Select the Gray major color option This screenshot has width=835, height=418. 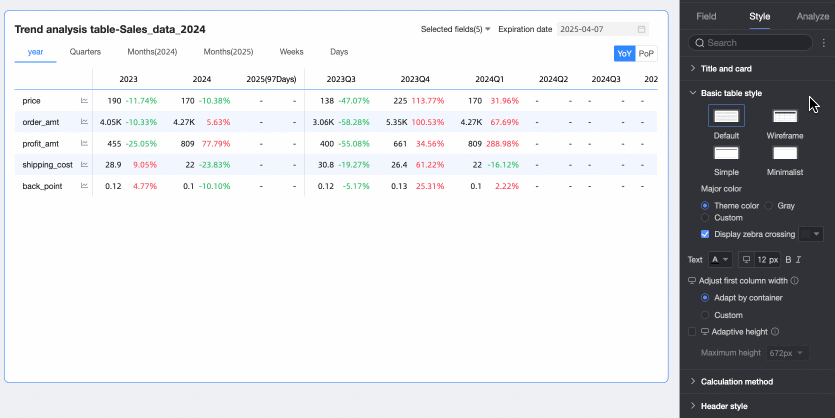click(769, 205)
